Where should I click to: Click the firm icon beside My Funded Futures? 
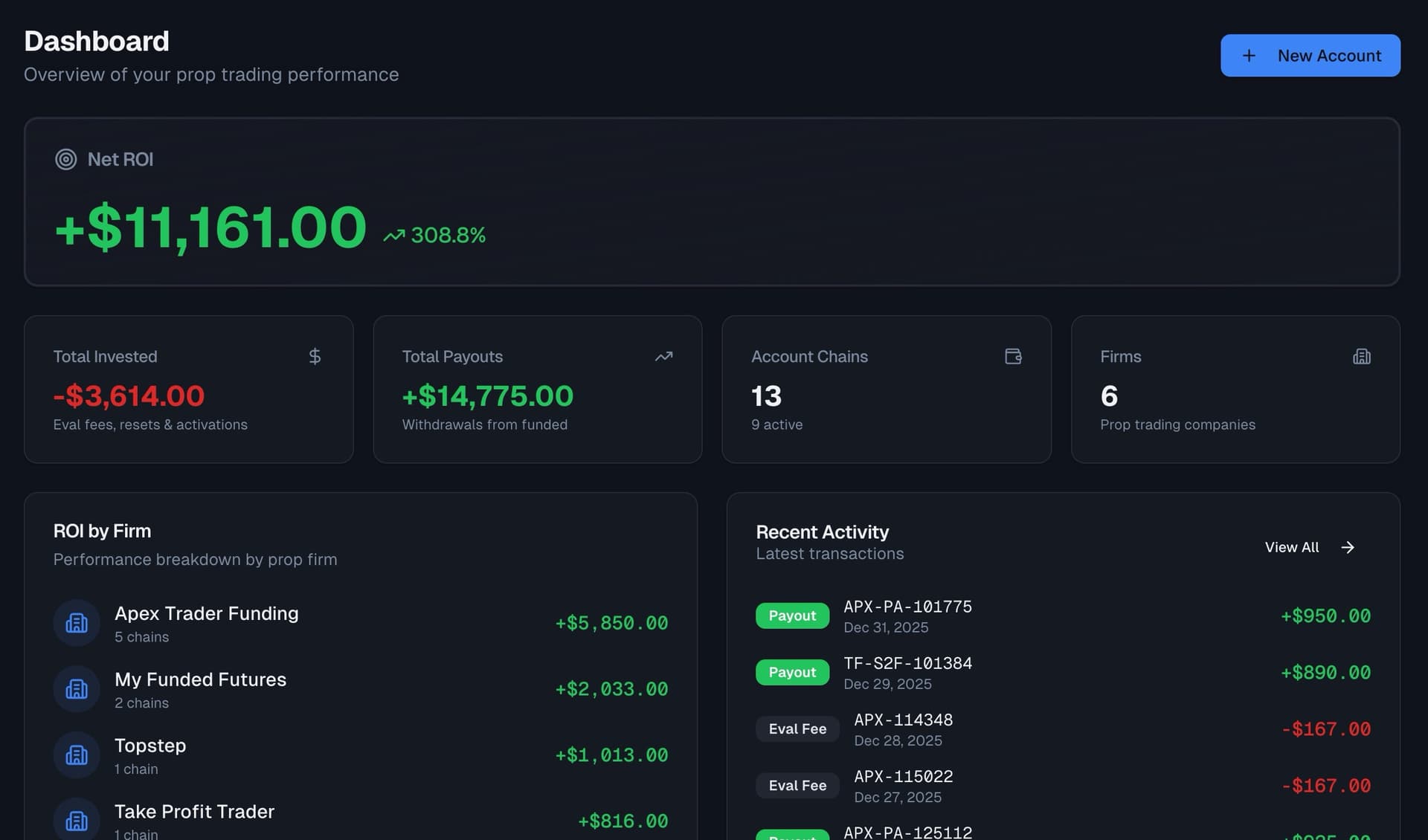click(77, 688)
